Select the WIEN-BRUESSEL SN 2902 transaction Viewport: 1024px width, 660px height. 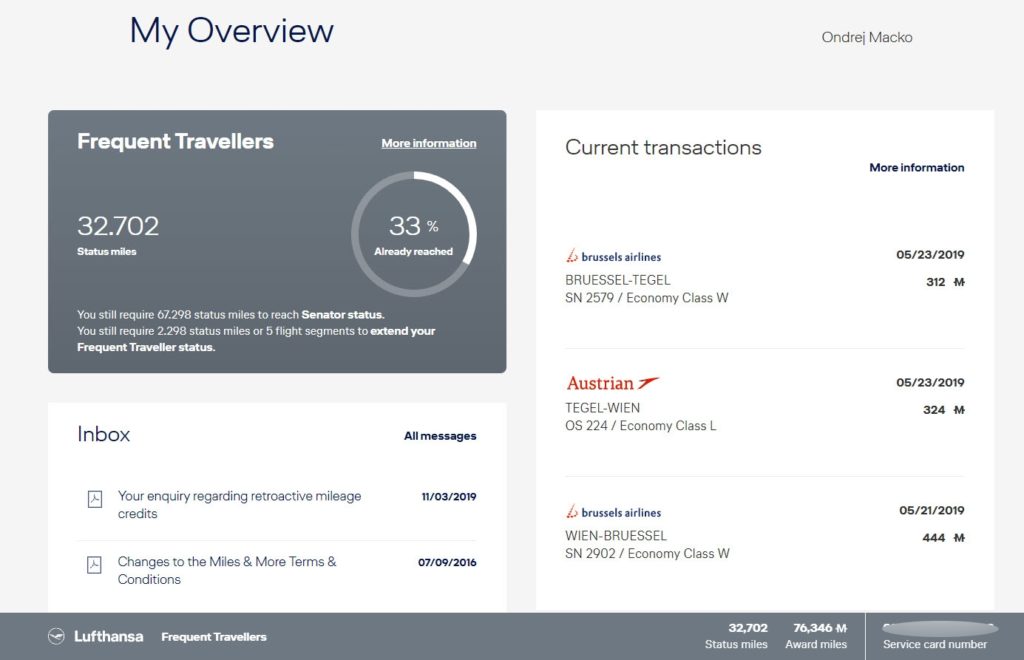tap(647, 545)
